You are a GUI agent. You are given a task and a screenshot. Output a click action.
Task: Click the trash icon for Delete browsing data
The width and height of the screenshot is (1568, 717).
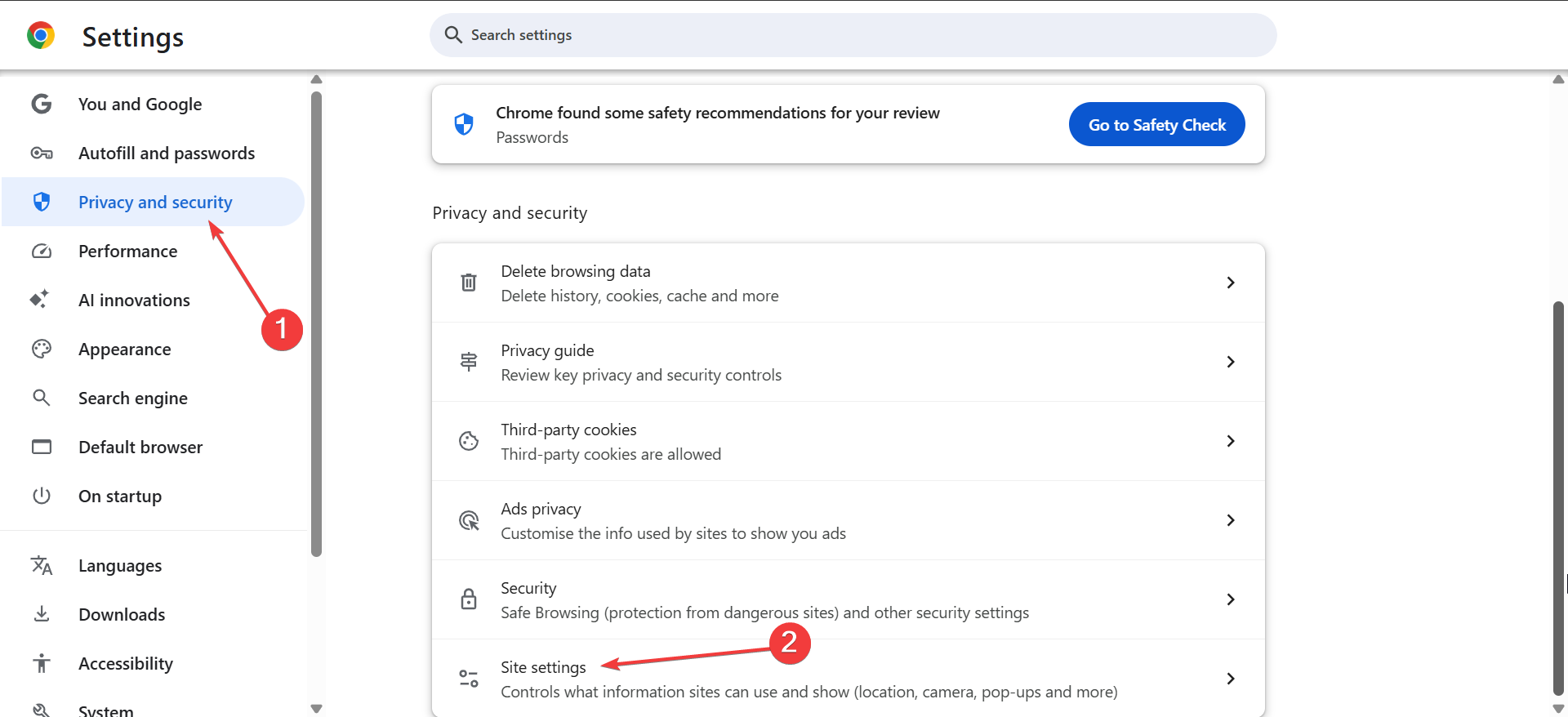469,283
